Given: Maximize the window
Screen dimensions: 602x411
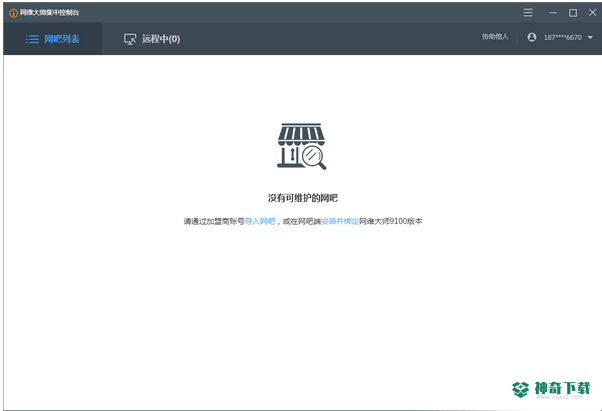Looking at the screenshot, I should click(x=573, y=13).
